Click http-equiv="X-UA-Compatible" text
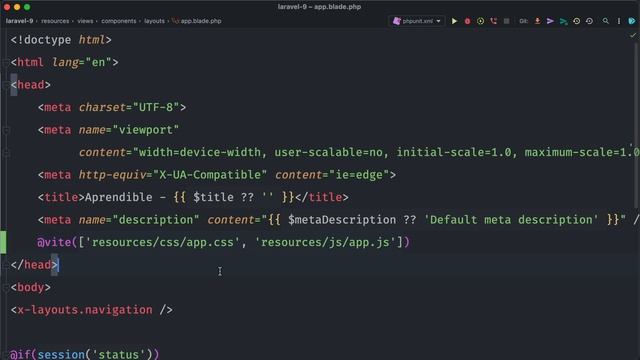This screenshot has width=640, height=360. [173, 175]
